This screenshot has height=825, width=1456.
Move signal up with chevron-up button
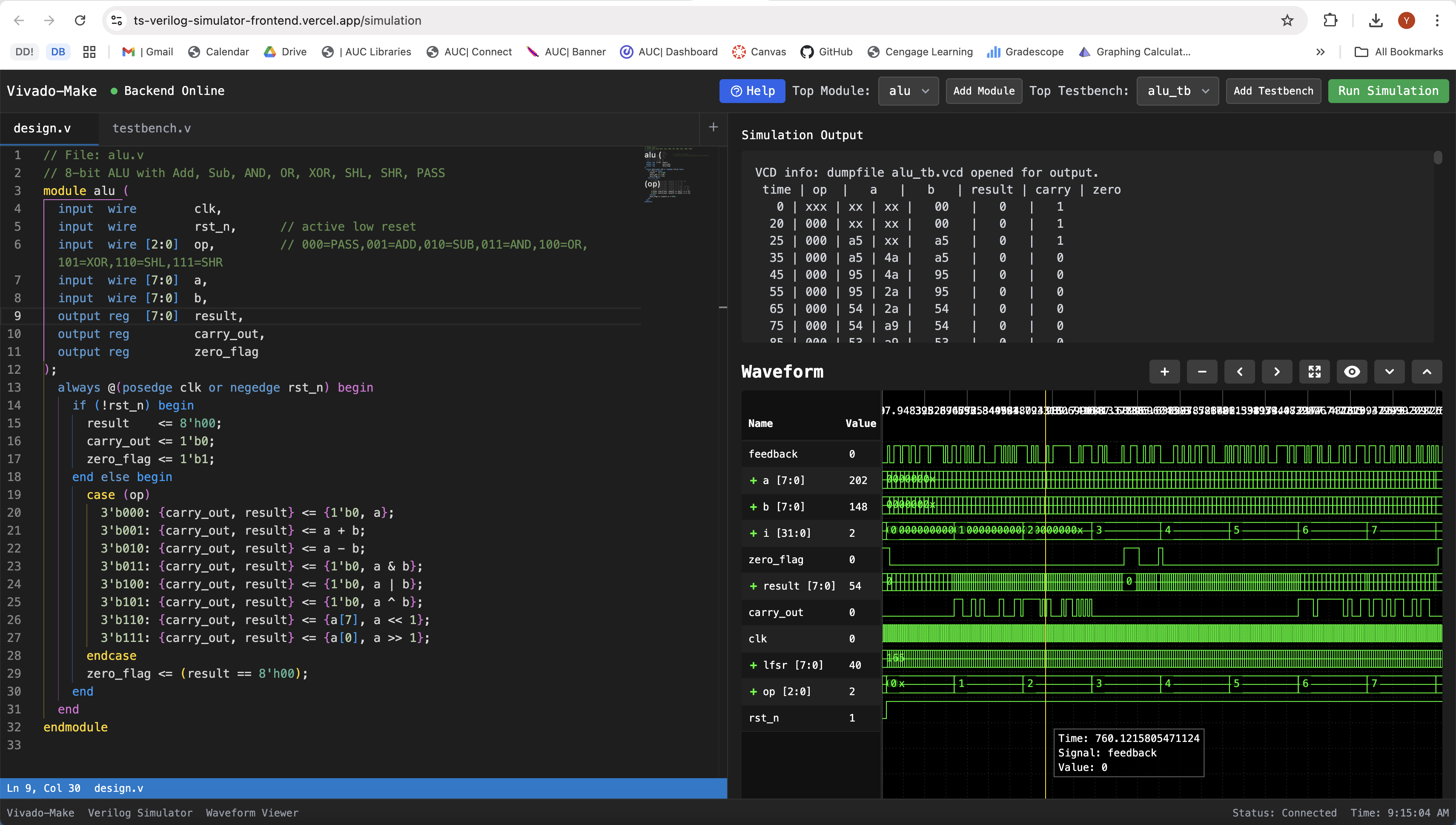pyautogui.click(x=1427, y=372)
